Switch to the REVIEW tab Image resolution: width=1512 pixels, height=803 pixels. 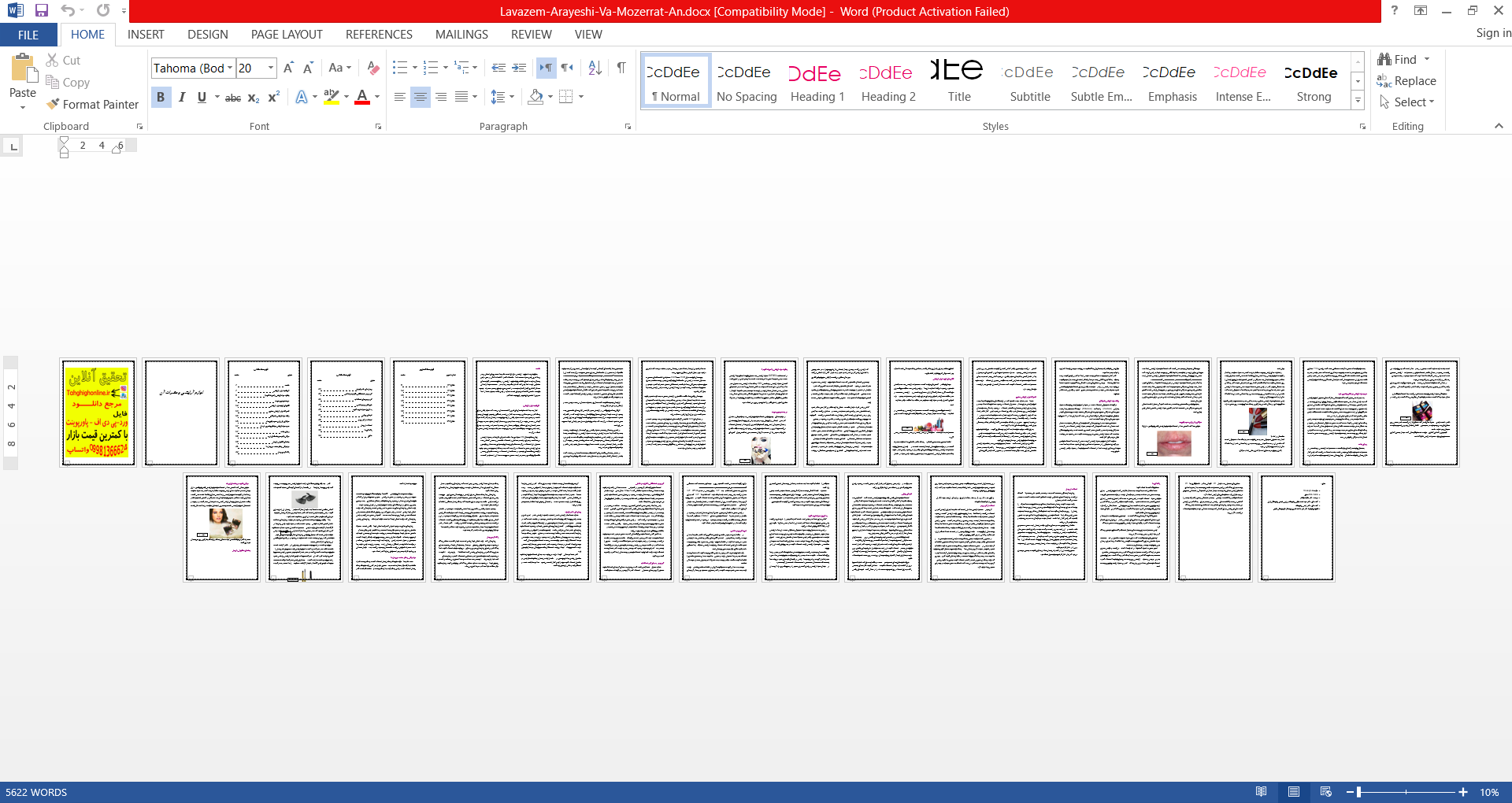(532, 35)
